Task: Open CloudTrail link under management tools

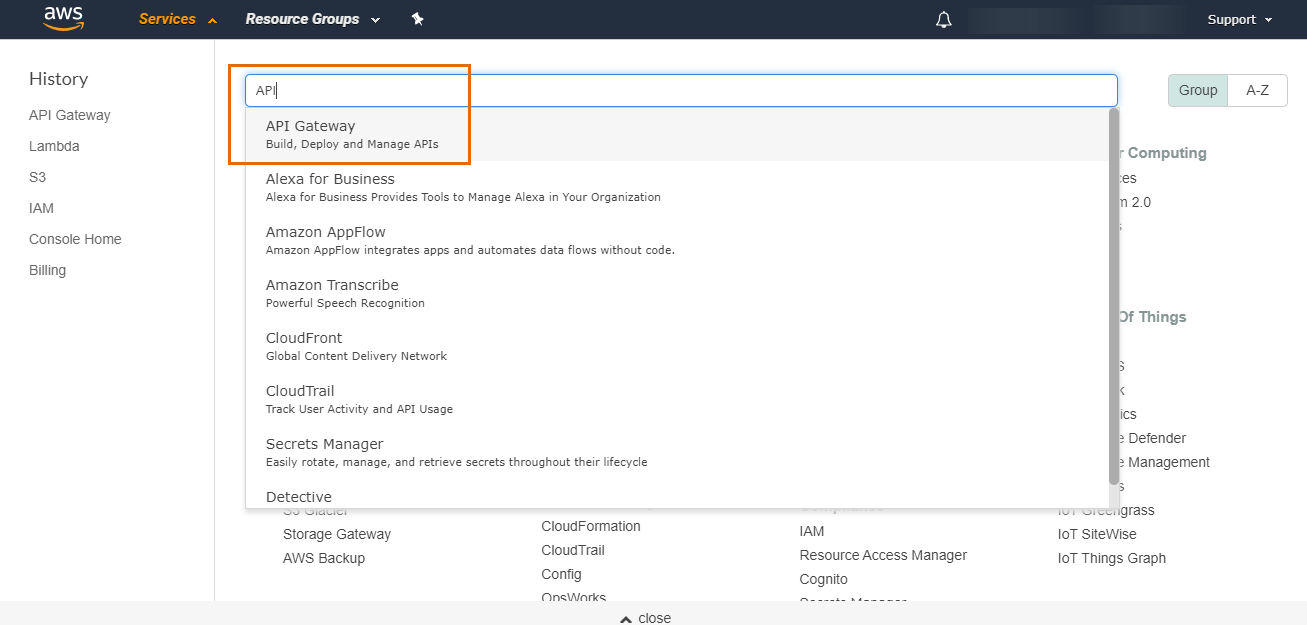Action: click(573, 550)
